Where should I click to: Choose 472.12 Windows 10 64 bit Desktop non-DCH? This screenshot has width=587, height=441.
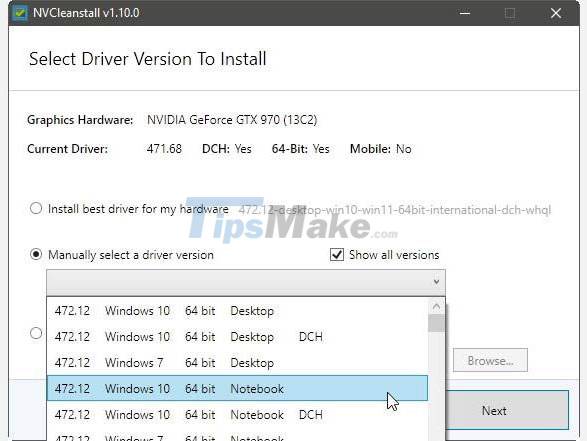pyautogui.click(x=237, y=311)
